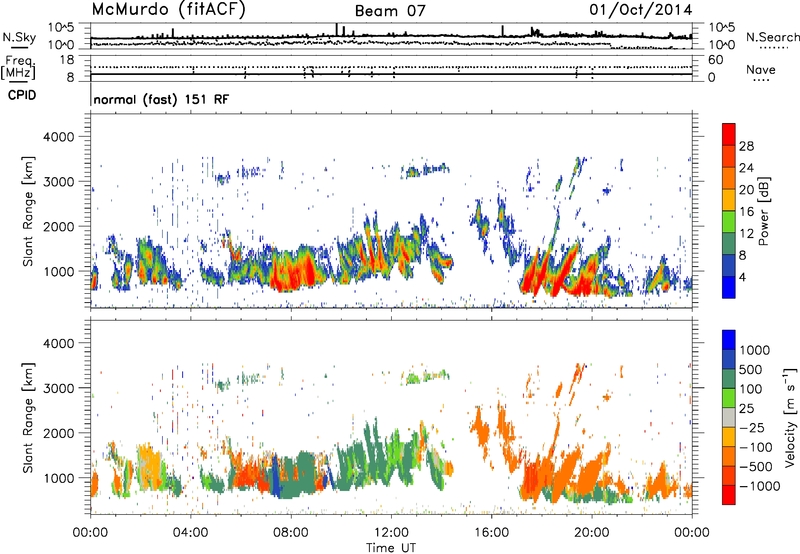Click the "Beam 07" label
800x554 pixels.
point(390,11)
